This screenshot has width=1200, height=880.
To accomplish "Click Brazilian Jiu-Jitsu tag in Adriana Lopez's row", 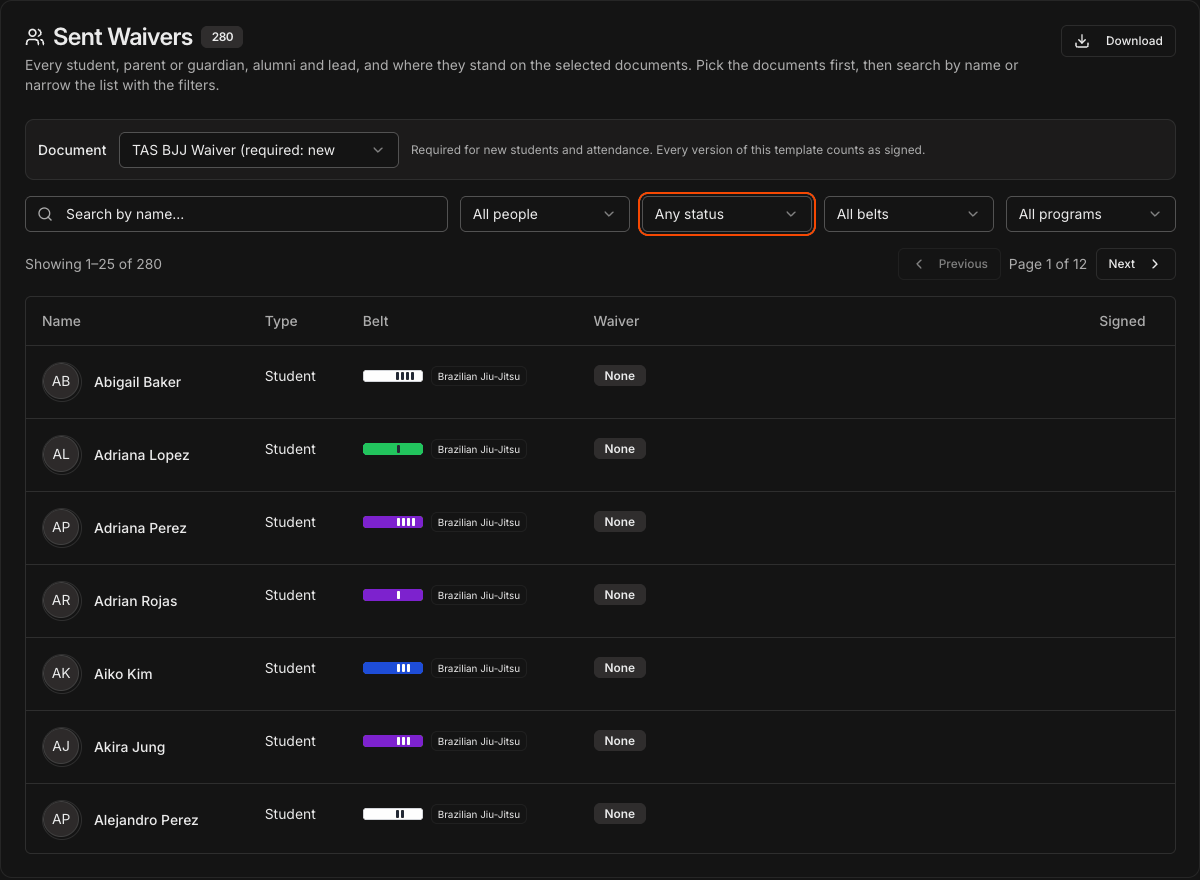I will click(479, 450).
